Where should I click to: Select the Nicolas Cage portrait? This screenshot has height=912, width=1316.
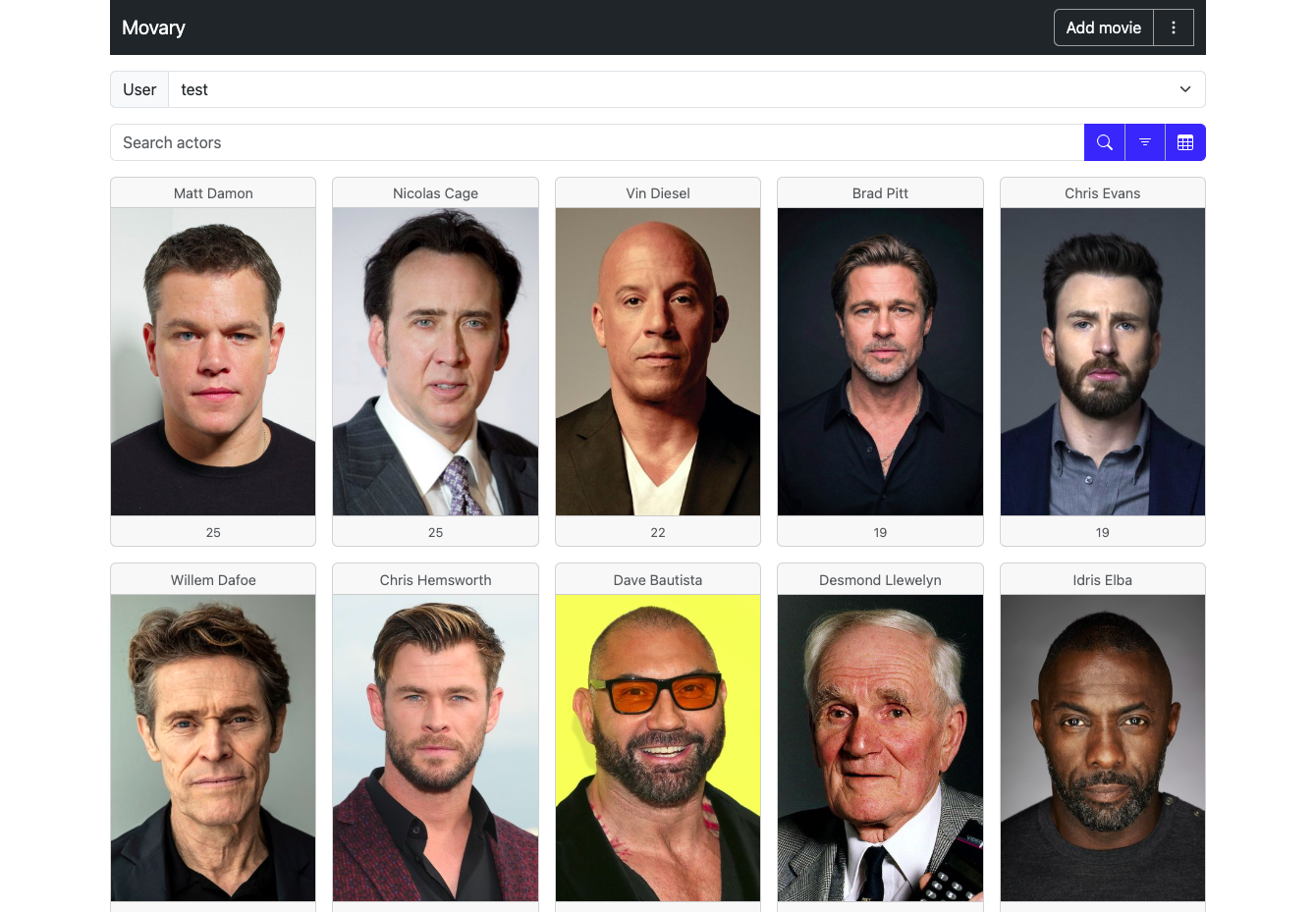(435, 361)
